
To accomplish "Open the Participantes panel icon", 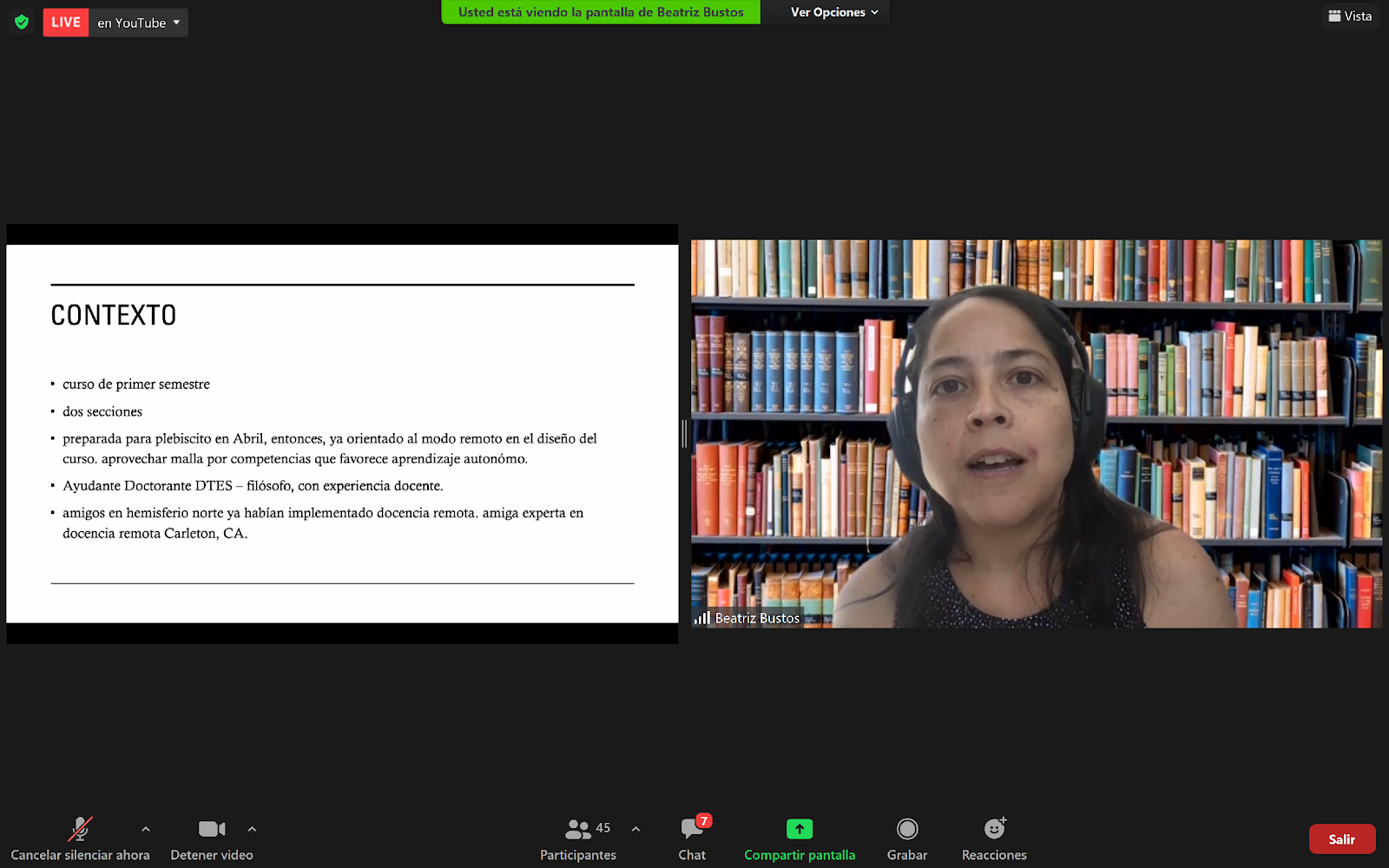I will coord(578,830).
